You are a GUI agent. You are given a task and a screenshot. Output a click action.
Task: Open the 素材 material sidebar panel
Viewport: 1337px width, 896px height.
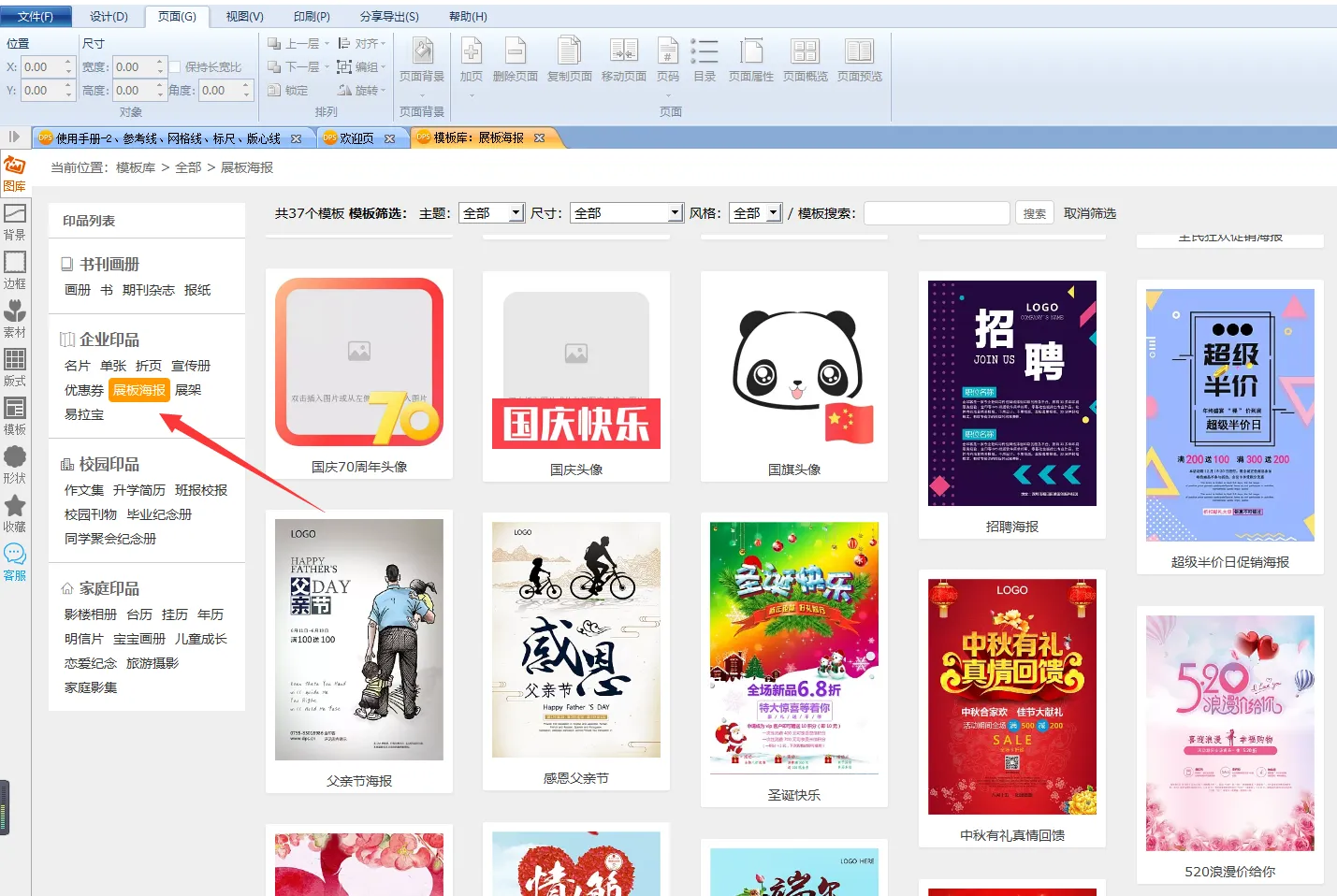point(15,318)
